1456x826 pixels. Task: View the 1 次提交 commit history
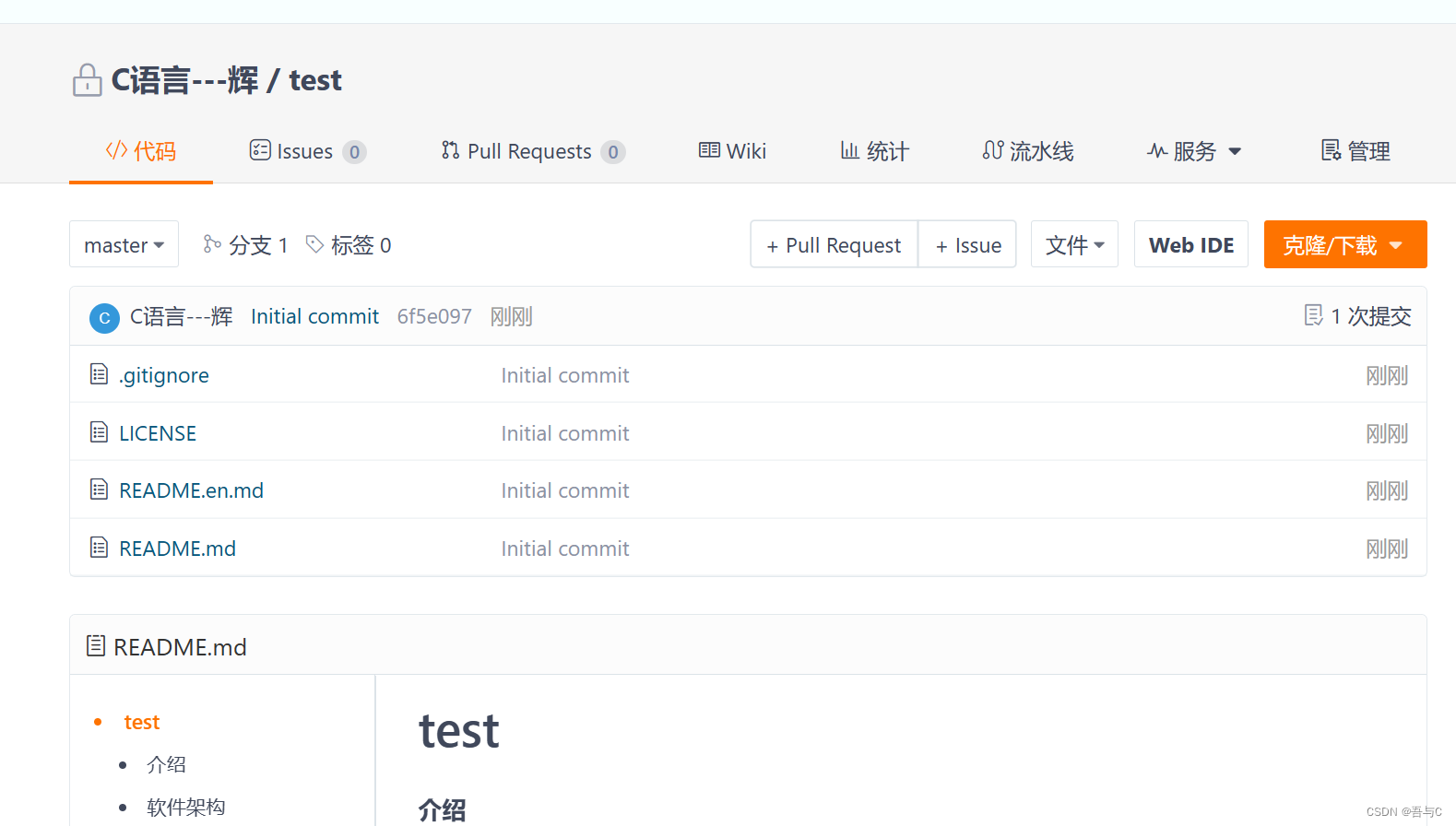pyautogui.click(x=1370, y=316)
